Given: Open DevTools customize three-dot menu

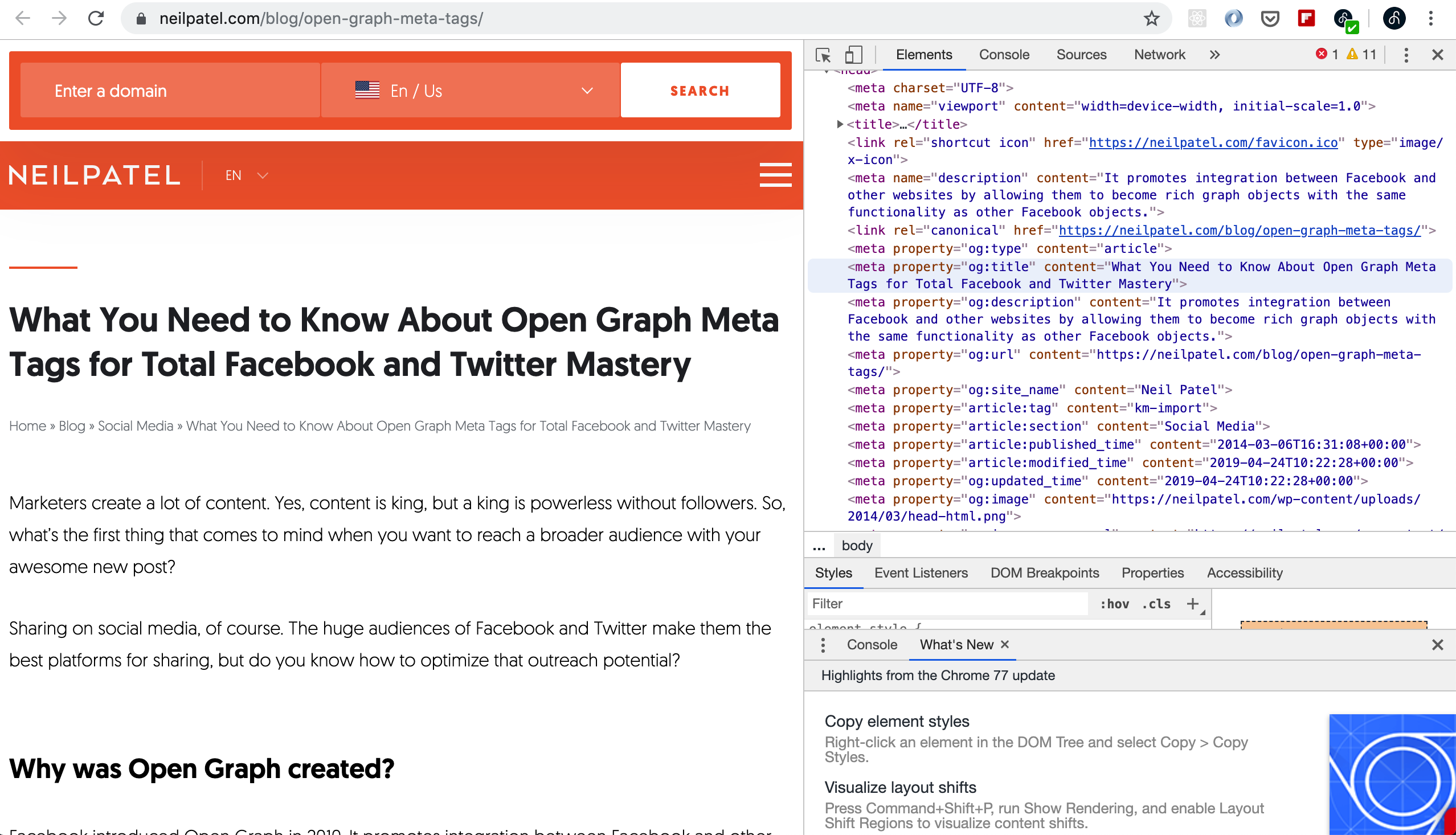Looking at the screenshot, I should point(1405,55).
